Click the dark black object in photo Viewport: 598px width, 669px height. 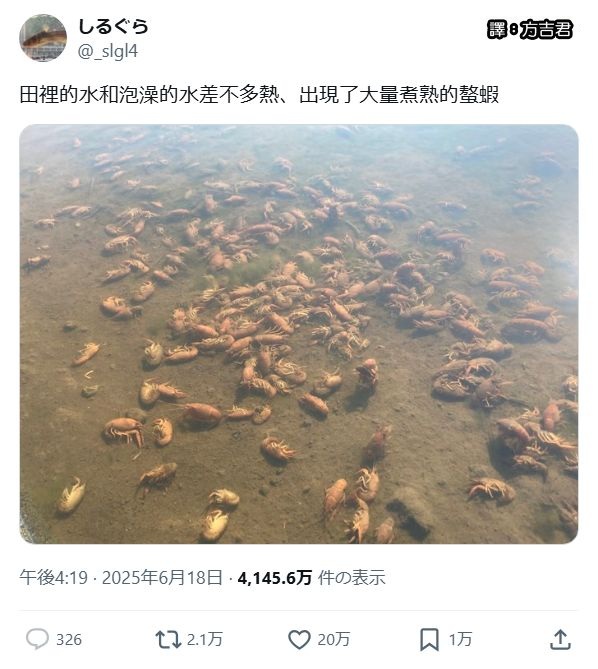tap(408, 518)
